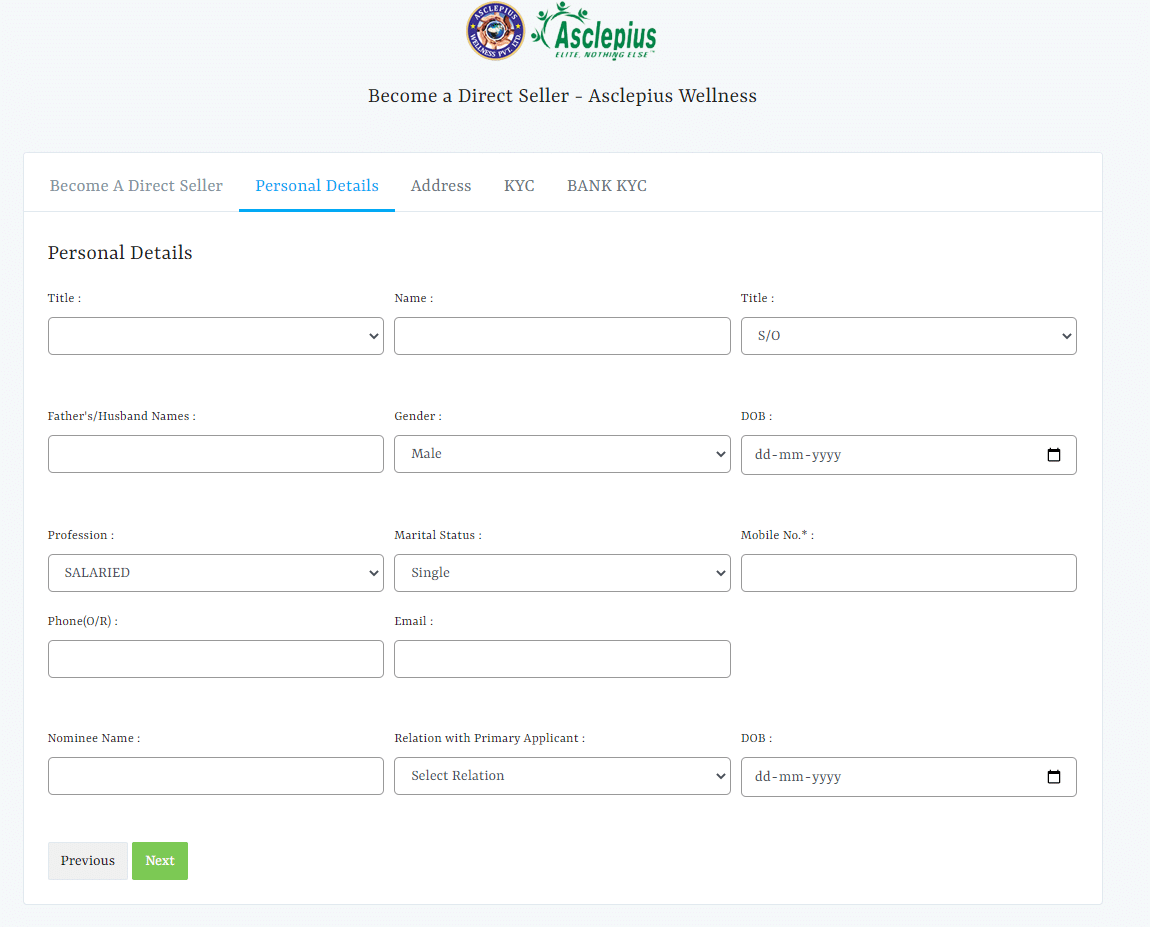Focus the Phone(O/R) input field
Viewport: 1150px width, 927px height.
tap(216, 659)
